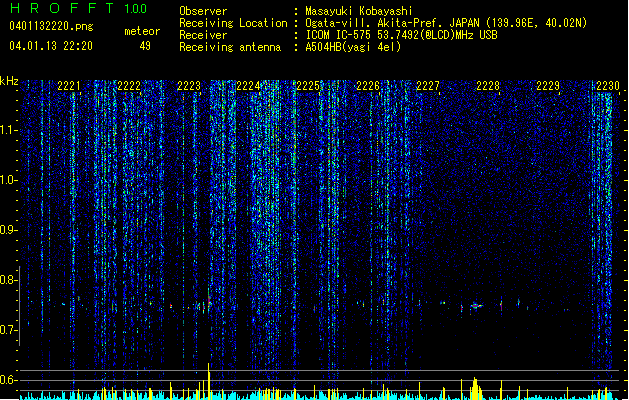Click the 'Receiver' field label
This screenshot has height=400, width=629.
tap(203, 35)
